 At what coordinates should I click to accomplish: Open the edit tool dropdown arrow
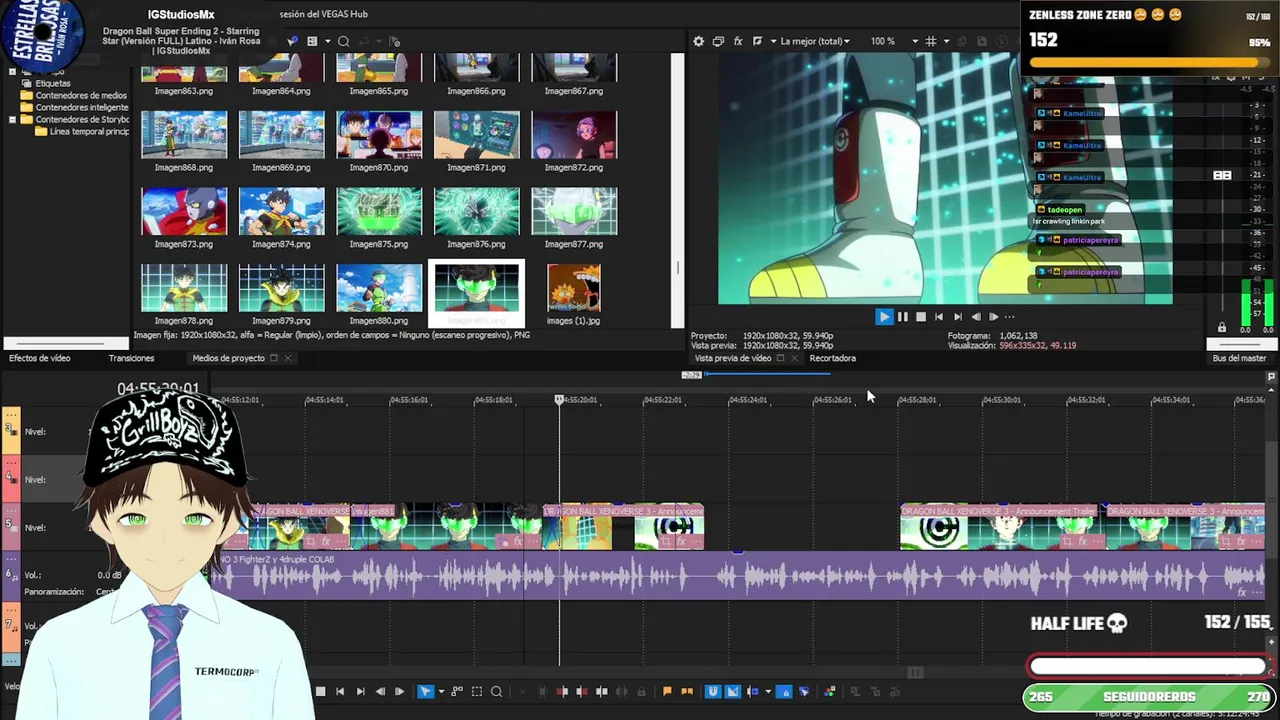[x=440, y=691]
